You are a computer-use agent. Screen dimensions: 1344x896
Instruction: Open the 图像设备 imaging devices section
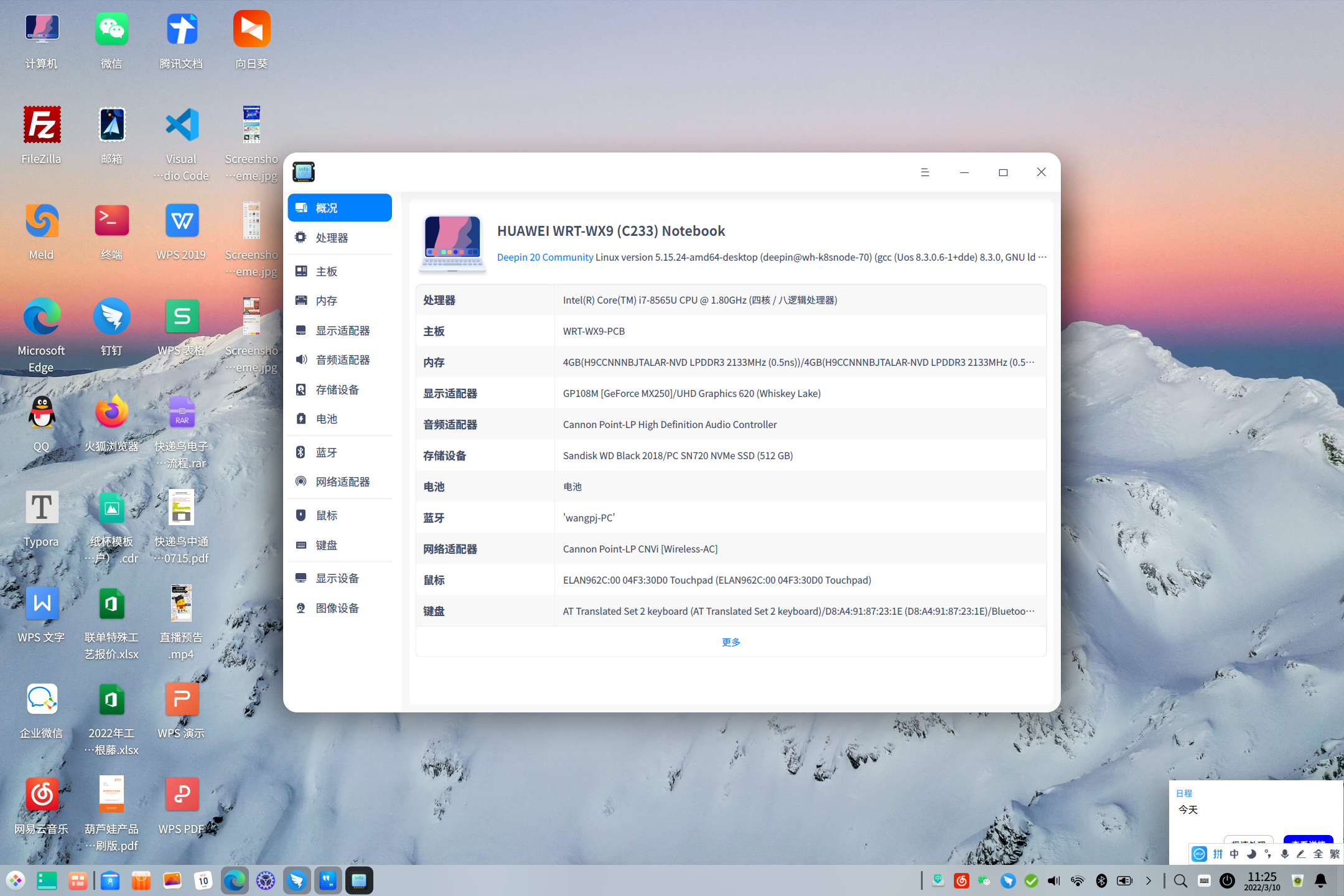[x=338, y=608]
